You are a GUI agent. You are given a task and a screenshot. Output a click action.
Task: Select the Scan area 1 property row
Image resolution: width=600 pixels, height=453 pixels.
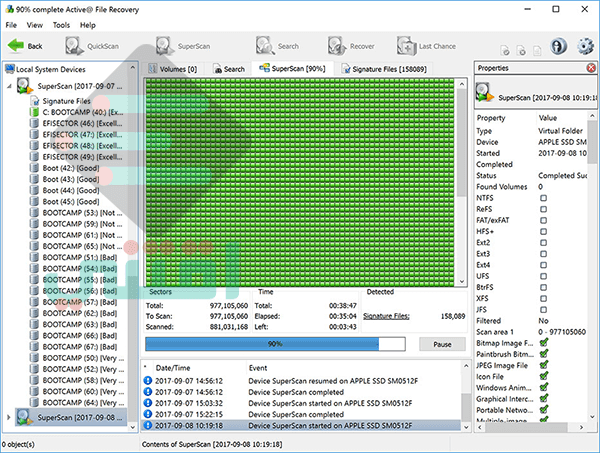531,332
